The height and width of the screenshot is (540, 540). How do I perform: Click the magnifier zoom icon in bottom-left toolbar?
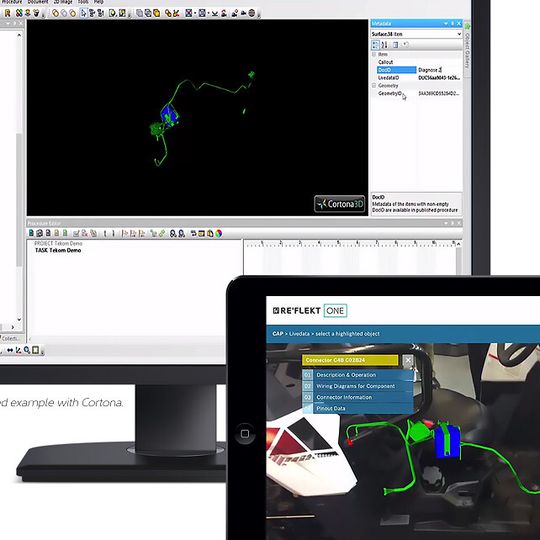tap(27, 350)
